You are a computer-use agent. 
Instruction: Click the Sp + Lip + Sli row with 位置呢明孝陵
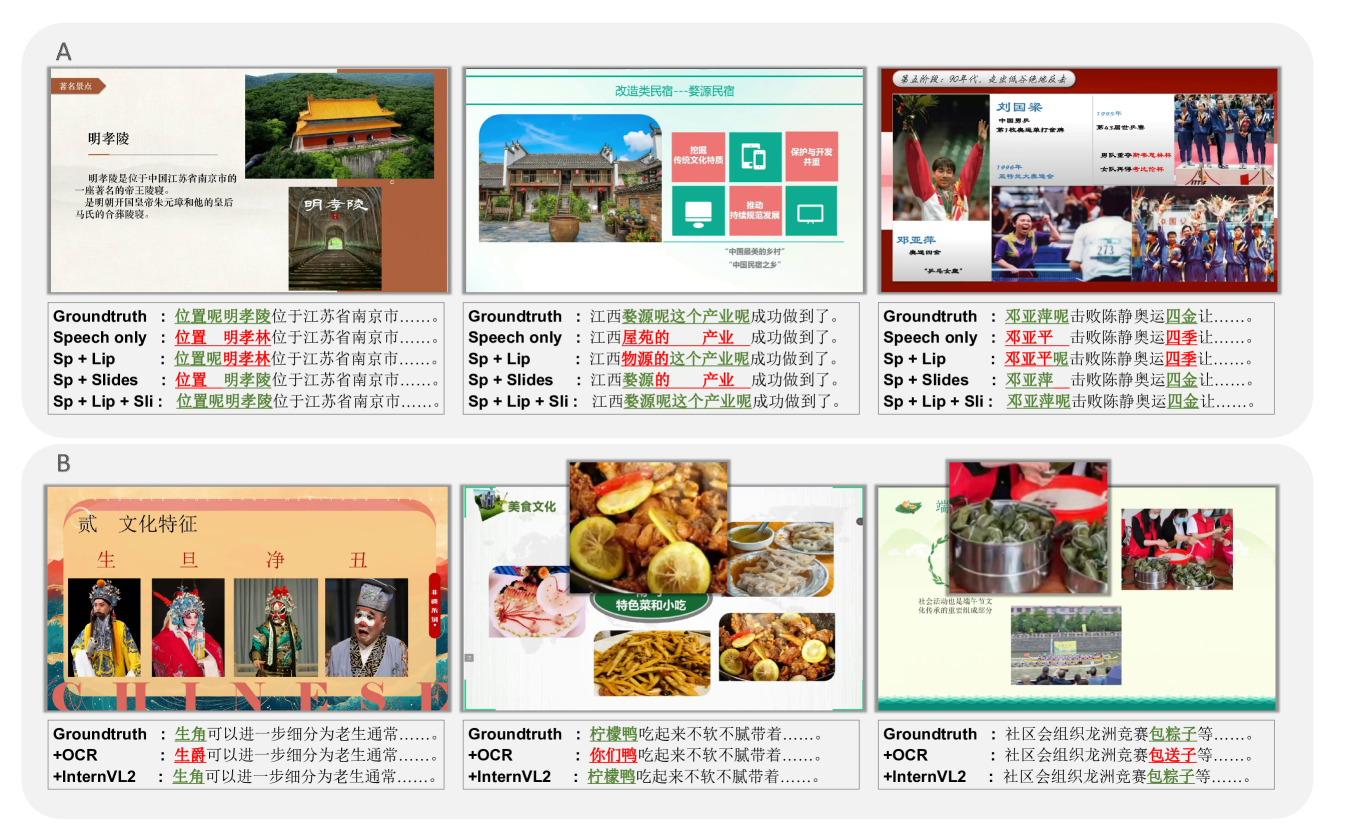(246, 401)
